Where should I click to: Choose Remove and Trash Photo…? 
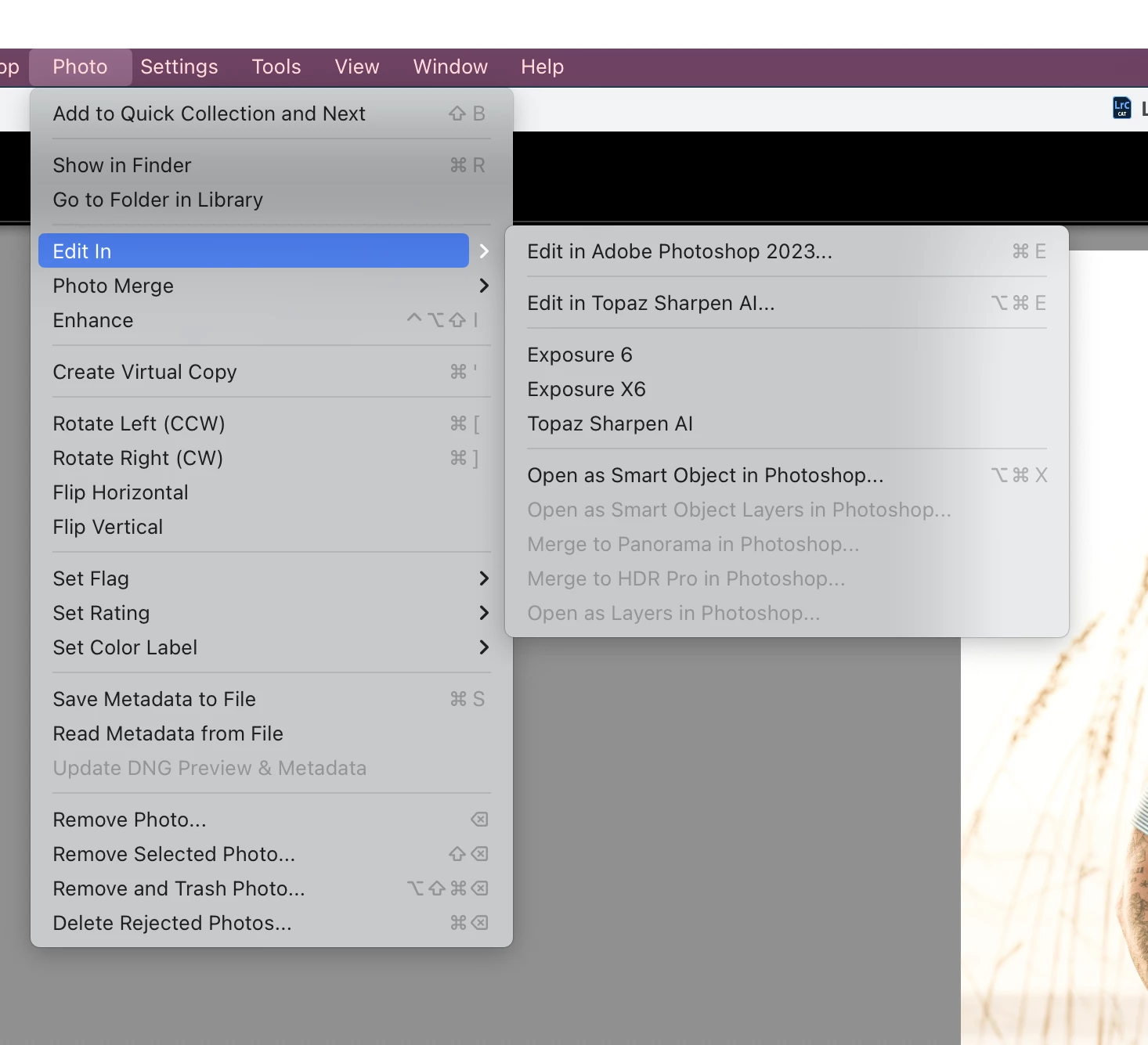[271, 888]
